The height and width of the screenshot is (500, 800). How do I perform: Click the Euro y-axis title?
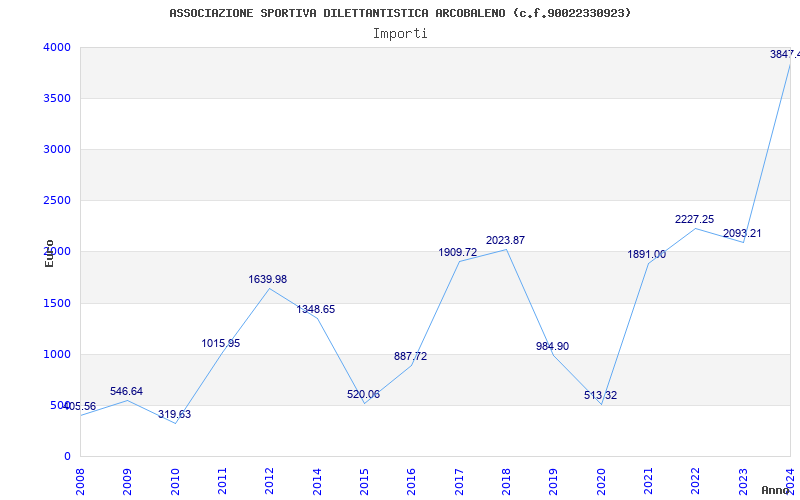[x=49, y=254]
